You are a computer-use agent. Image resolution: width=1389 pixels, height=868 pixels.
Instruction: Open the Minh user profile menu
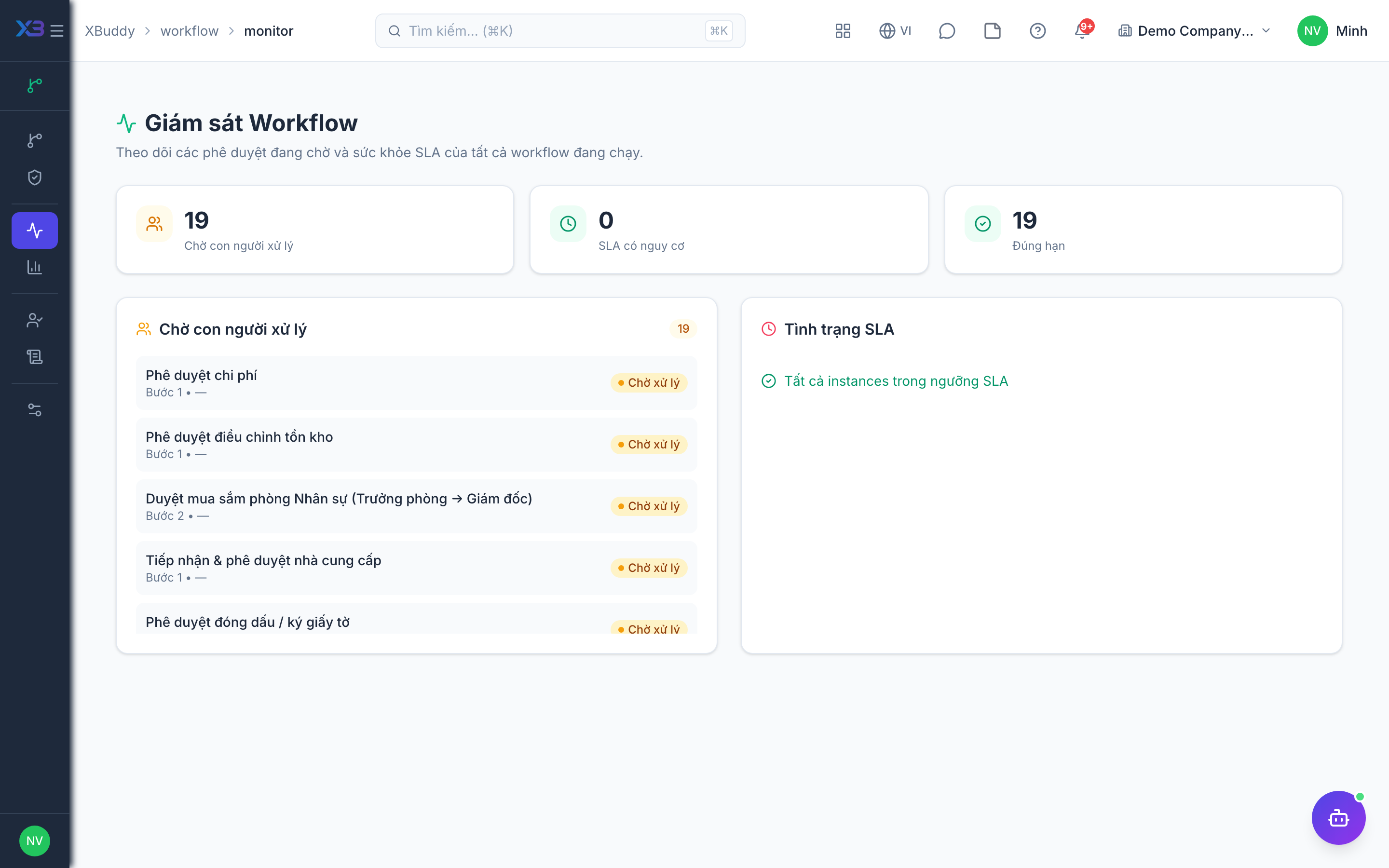coord(1332,31)
